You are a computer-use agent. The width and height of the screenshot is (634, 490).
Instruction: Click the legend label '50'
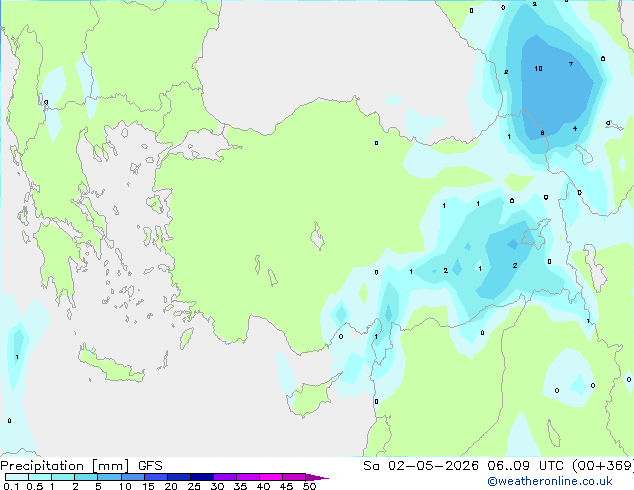pos(309,486)
